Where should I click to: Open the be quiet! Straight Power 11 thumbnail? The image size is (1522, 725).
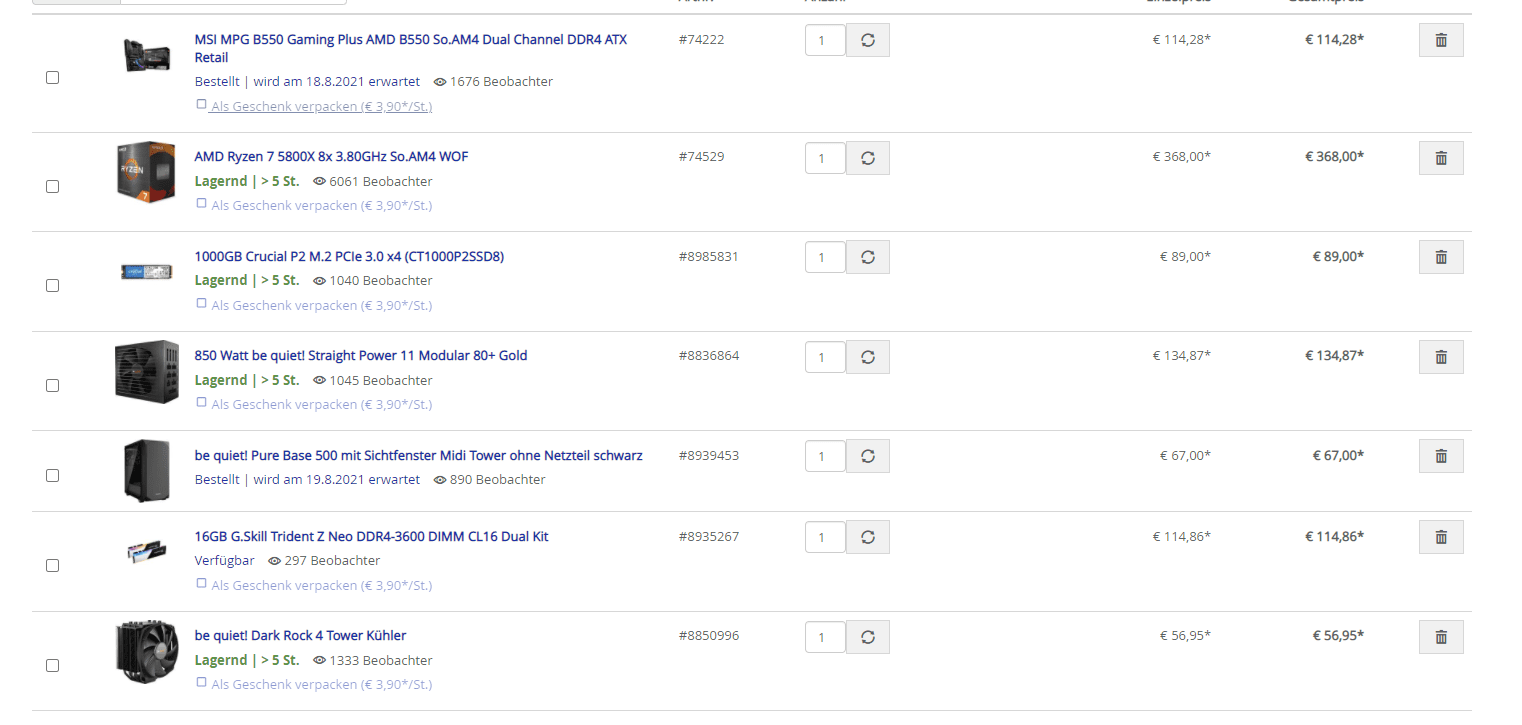146,371
